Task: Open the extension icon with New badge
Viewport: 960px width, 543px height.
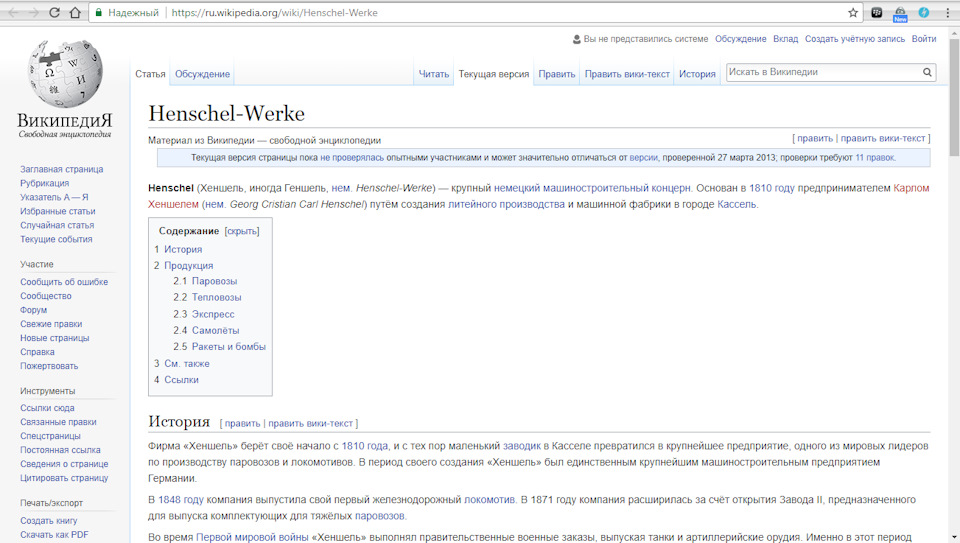Action: point(900,13)
